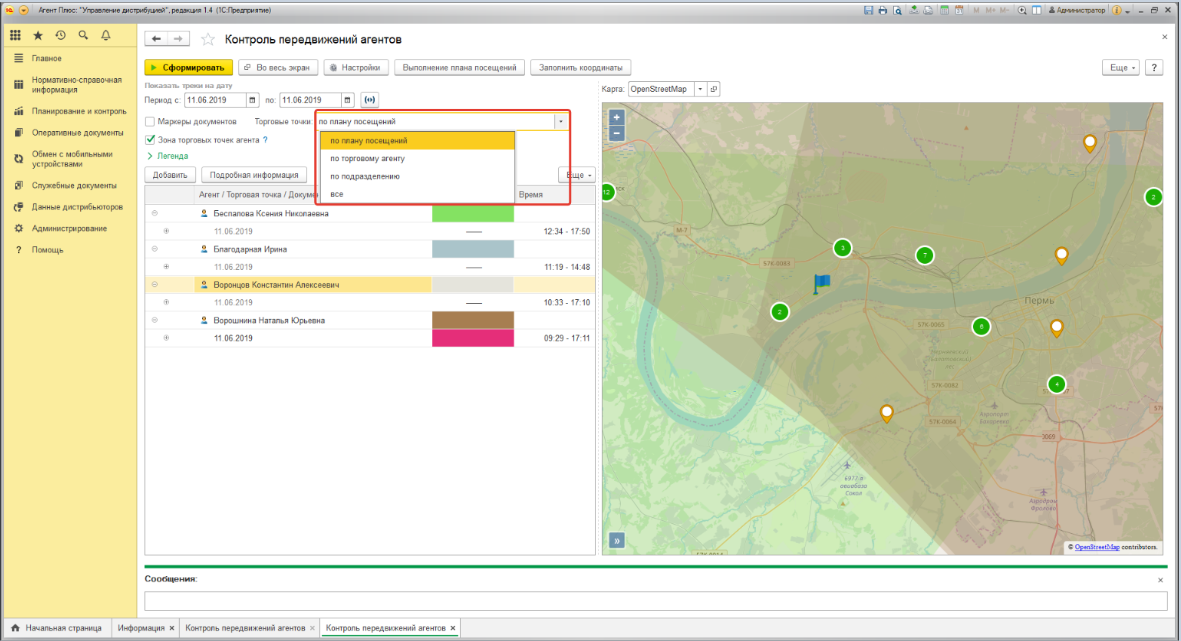The height and width of the screenshot is (641, 1181).
Task: Click the green swatch for Беспалова
Action: (473, 213)
